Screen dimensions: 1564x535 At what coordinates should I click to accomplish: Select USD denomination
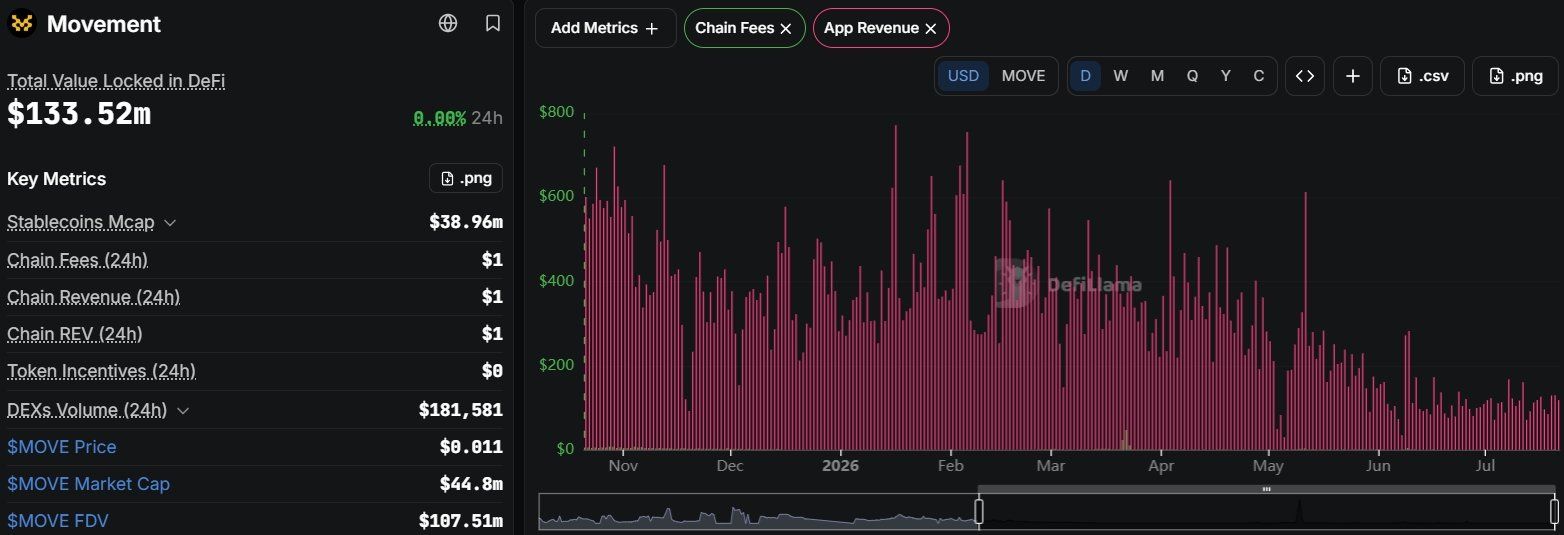(x=963, y=76)
